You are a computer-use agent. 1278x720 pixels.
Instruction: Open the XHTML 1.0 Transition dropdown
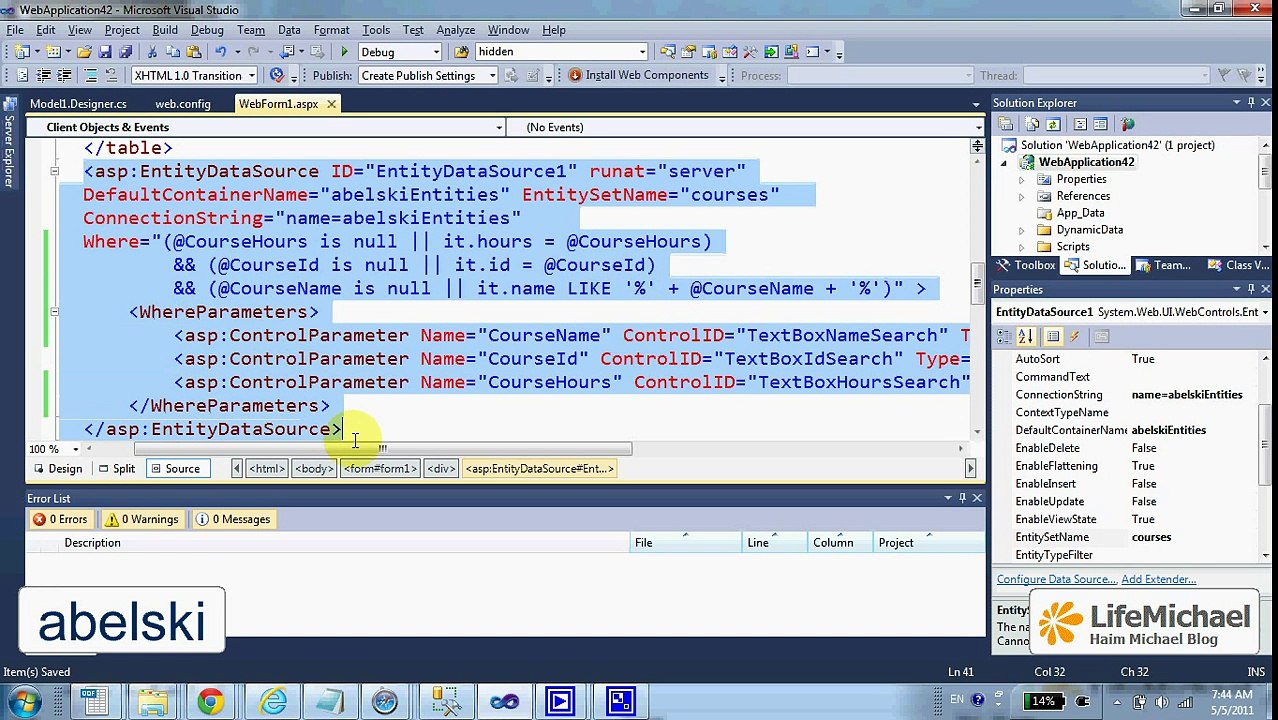click(251, 76)
